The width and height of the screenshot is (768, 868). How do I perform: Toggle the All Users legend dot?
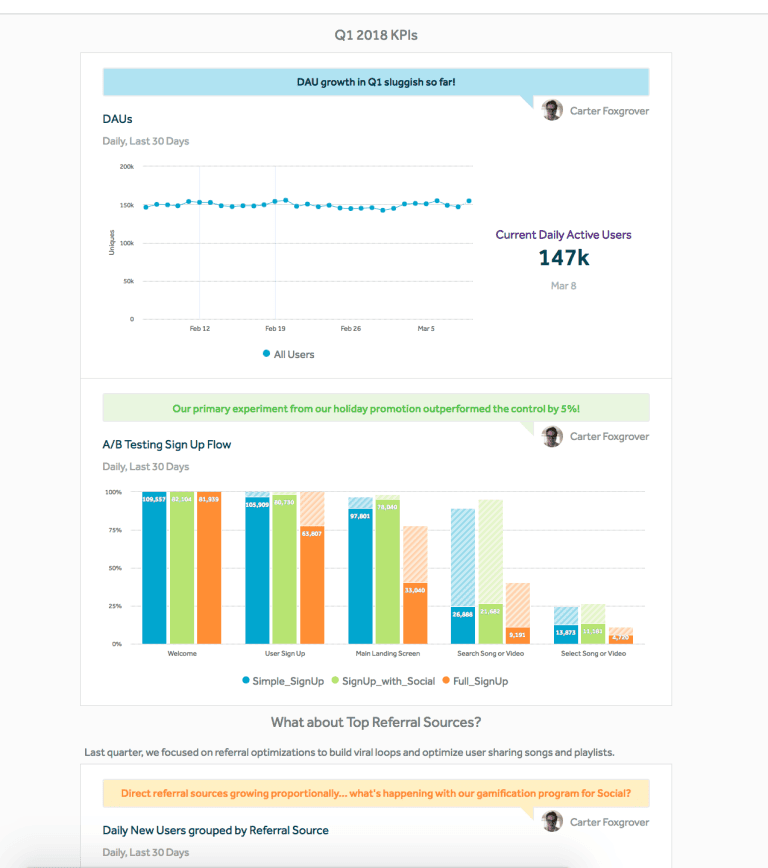click(x=266, y=354)
